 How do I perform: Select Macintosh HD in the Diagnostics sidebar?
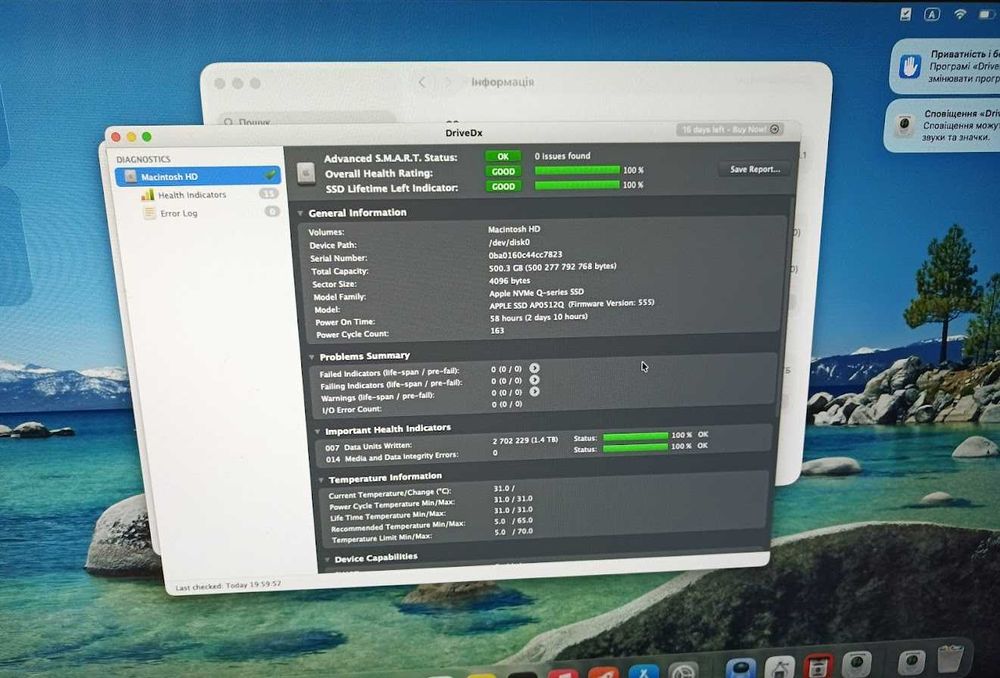[x=198, y=176]
